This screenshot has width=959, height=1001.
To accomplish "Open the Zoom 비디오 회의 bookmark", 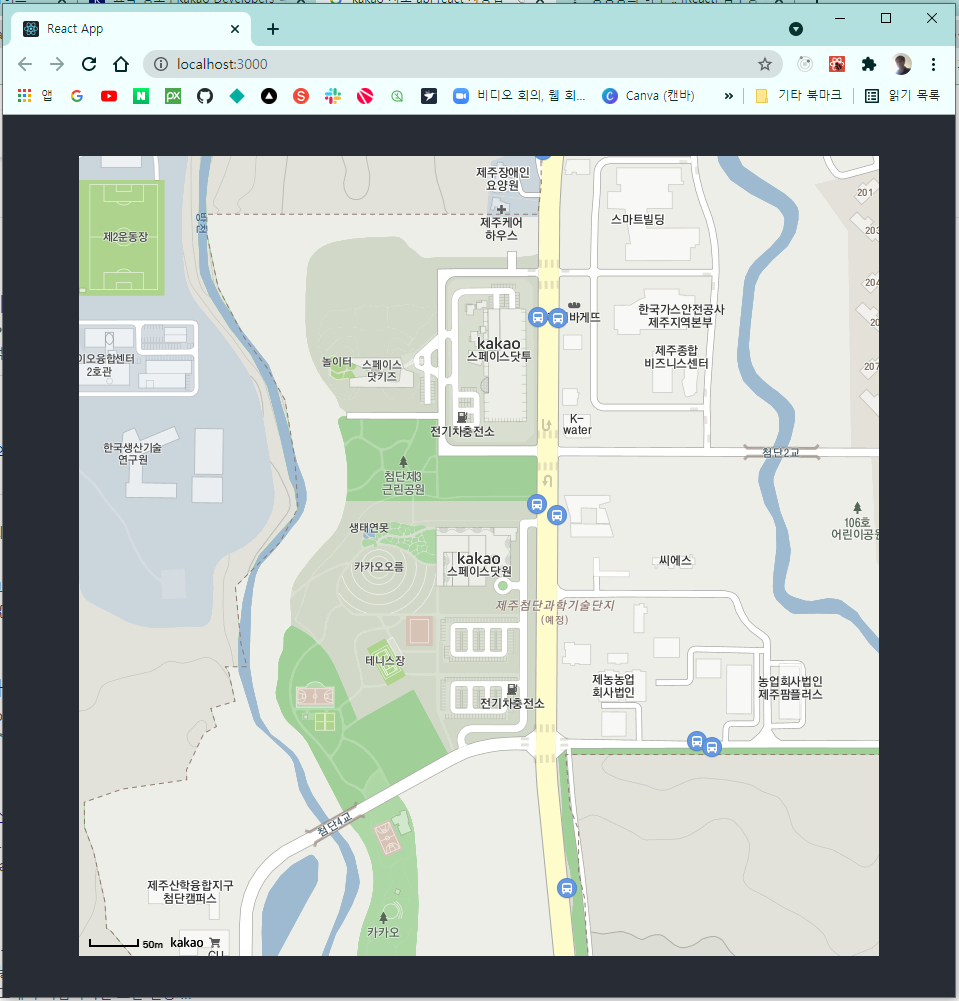I will point(519,96).
